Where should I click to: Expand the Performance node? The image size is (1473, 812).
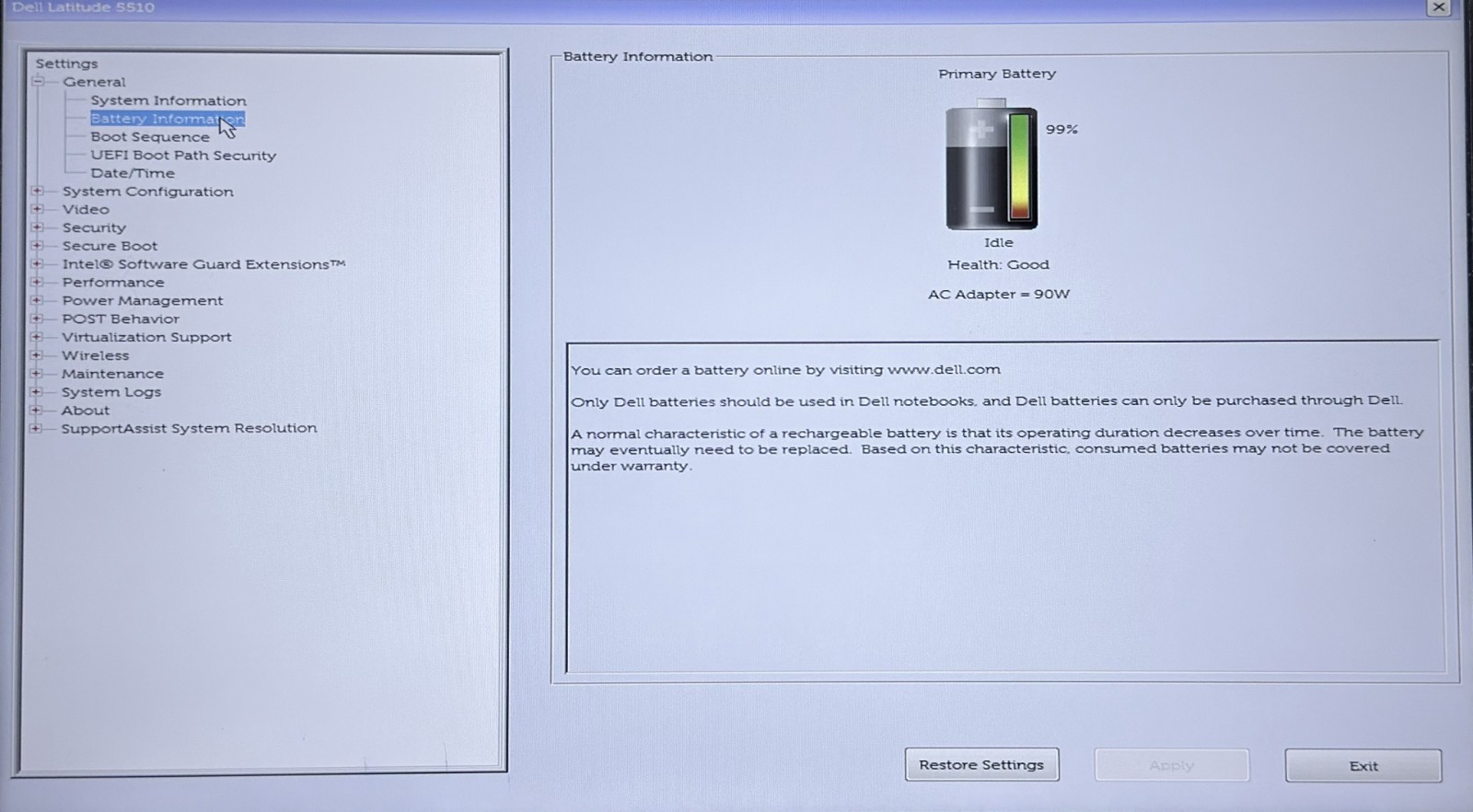[37, 283]
